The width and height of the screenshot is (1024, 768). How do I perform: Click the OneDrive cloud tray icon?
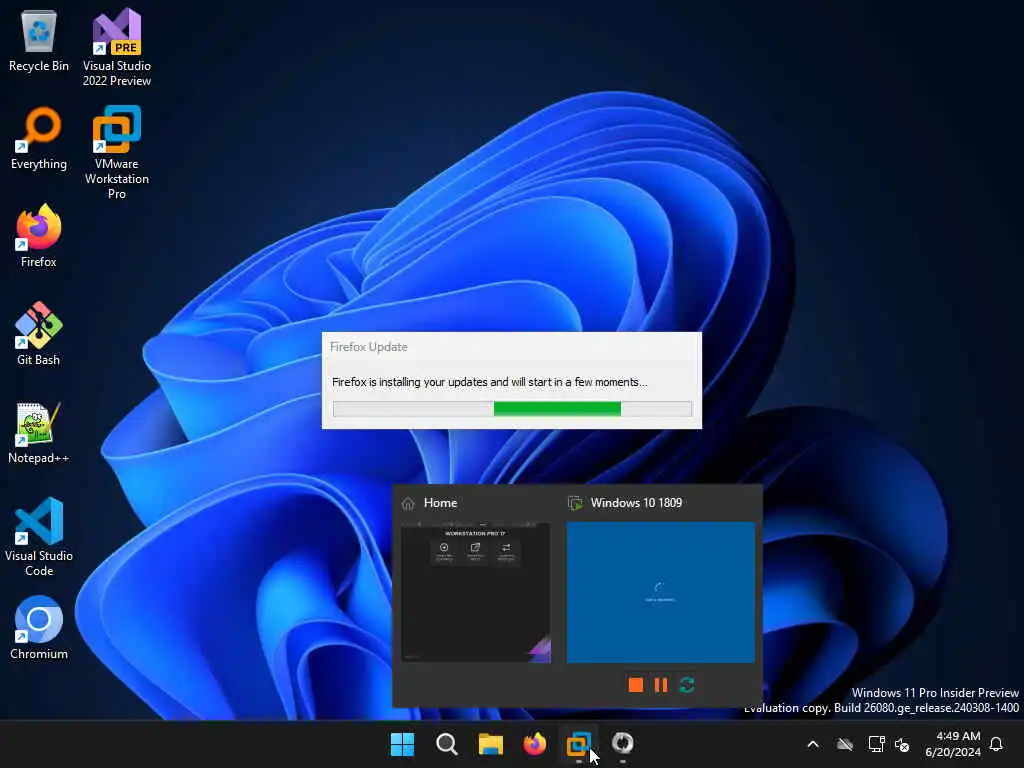click(x=845, y=744)
